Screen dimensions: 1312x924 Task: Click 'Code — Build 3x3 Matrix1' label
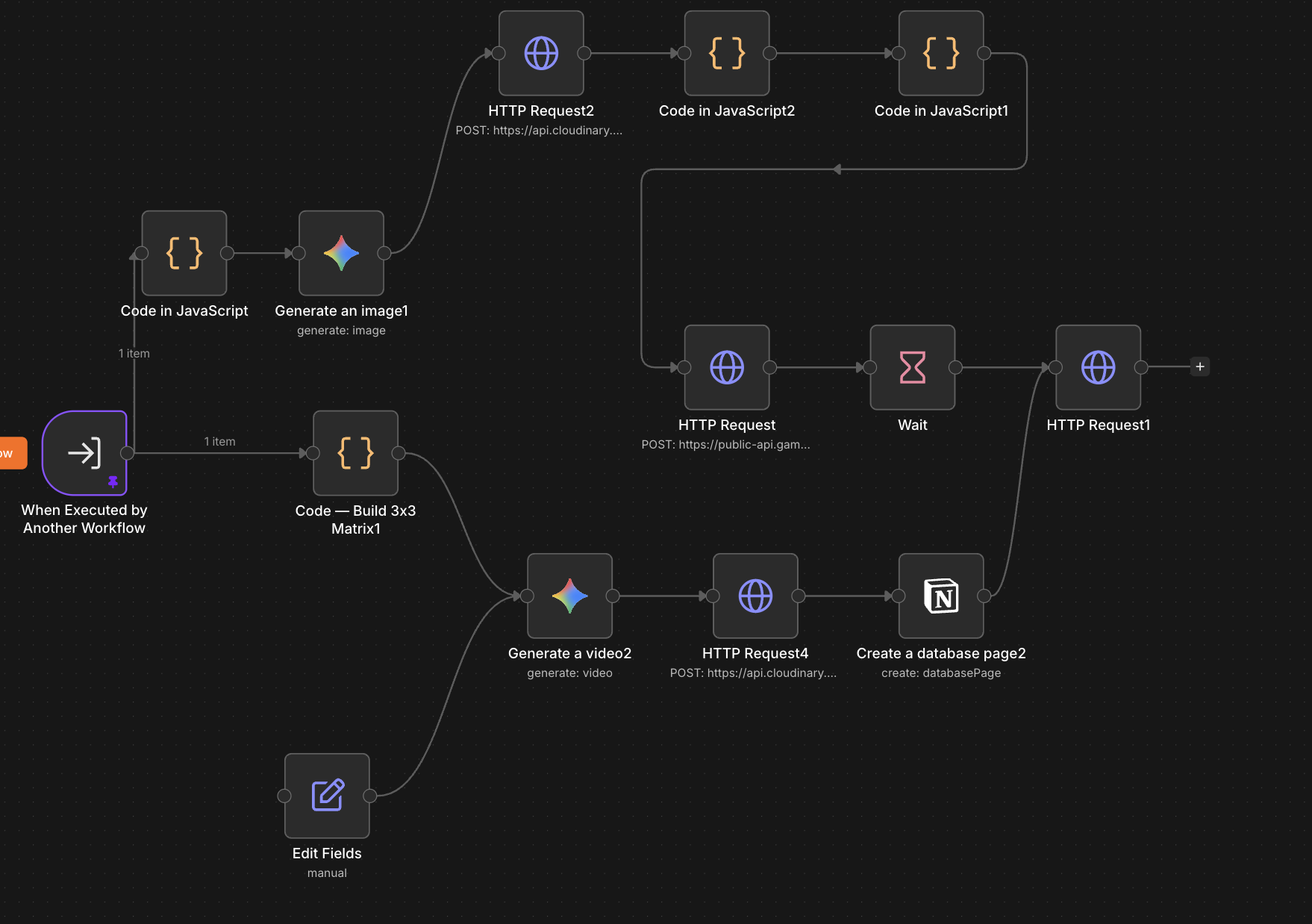pos(355,519)
